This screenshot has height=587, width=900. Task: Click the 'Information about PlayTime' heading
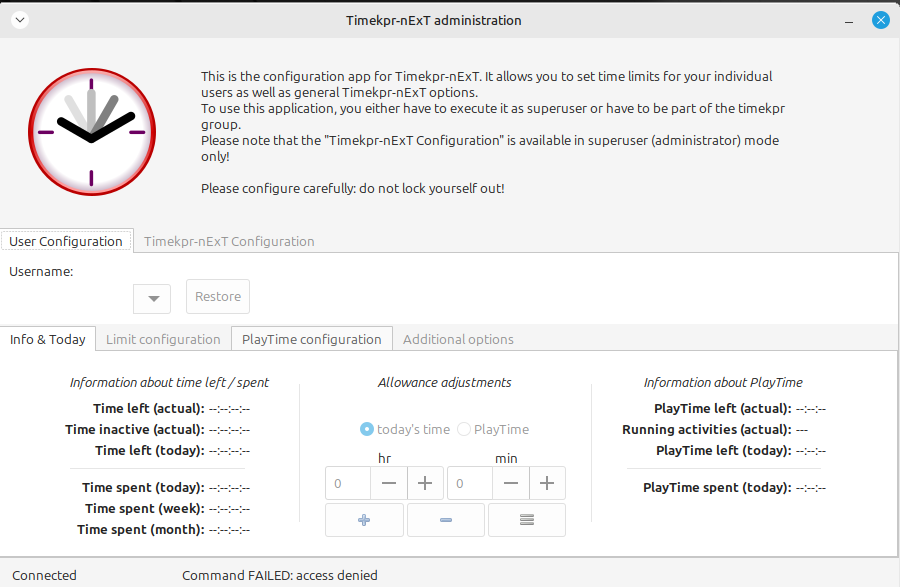point(723,383)
